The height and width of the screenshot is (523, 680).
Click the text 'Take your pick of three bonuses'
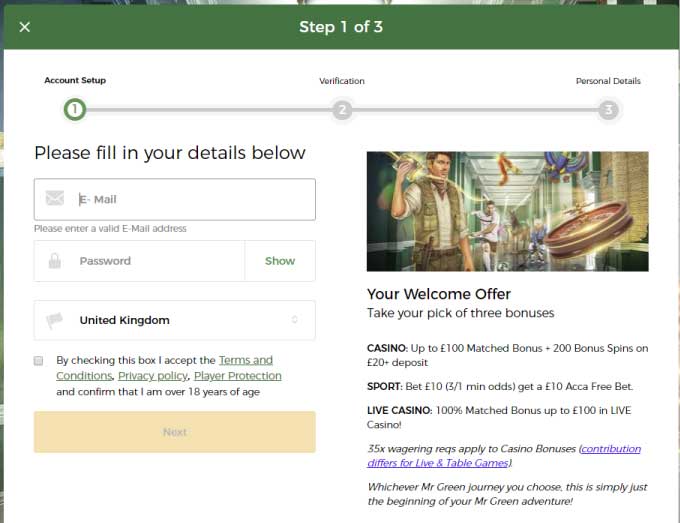pos(461,313)
